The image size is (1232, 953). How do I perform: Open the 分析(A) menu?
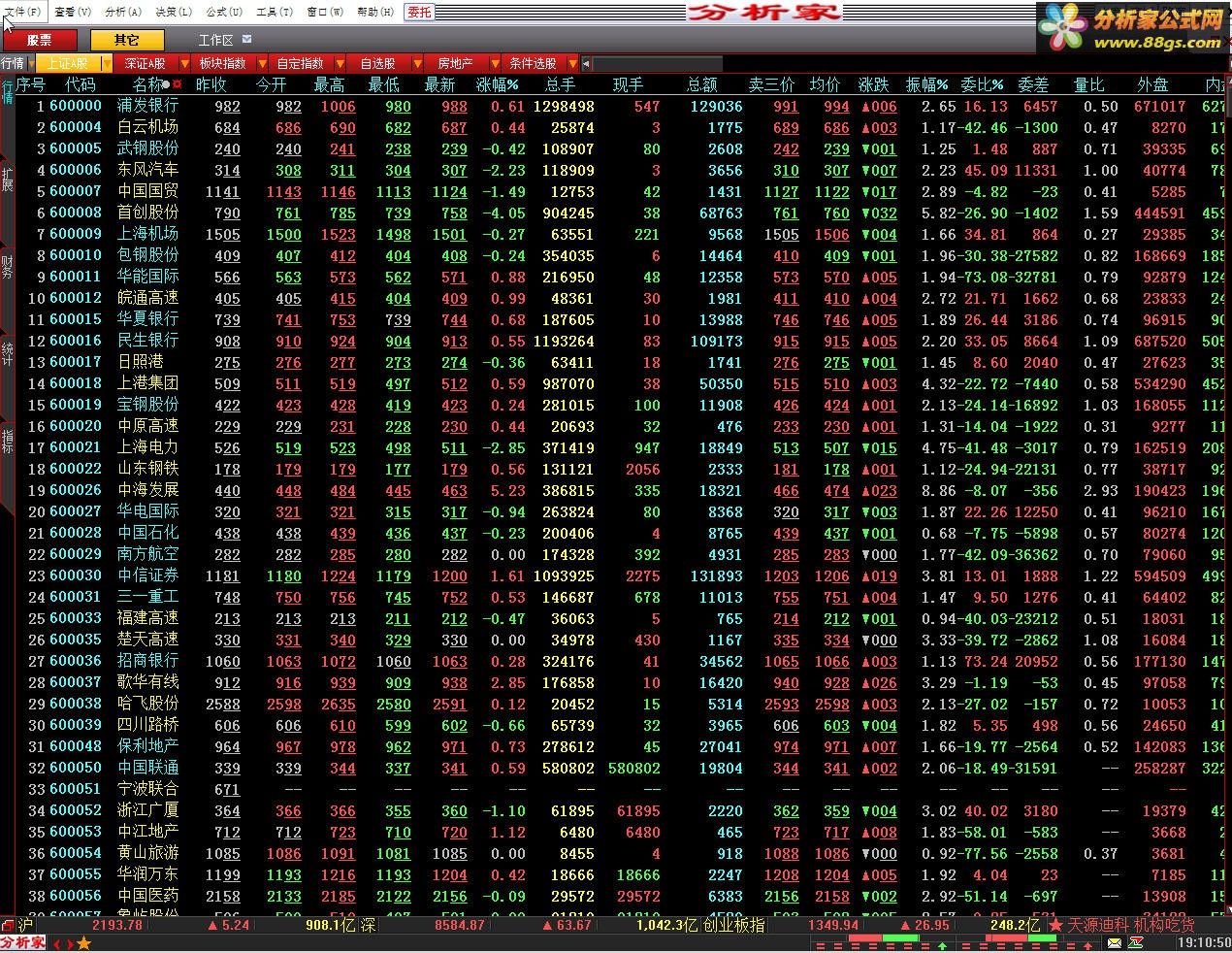(x=123, y=12)
